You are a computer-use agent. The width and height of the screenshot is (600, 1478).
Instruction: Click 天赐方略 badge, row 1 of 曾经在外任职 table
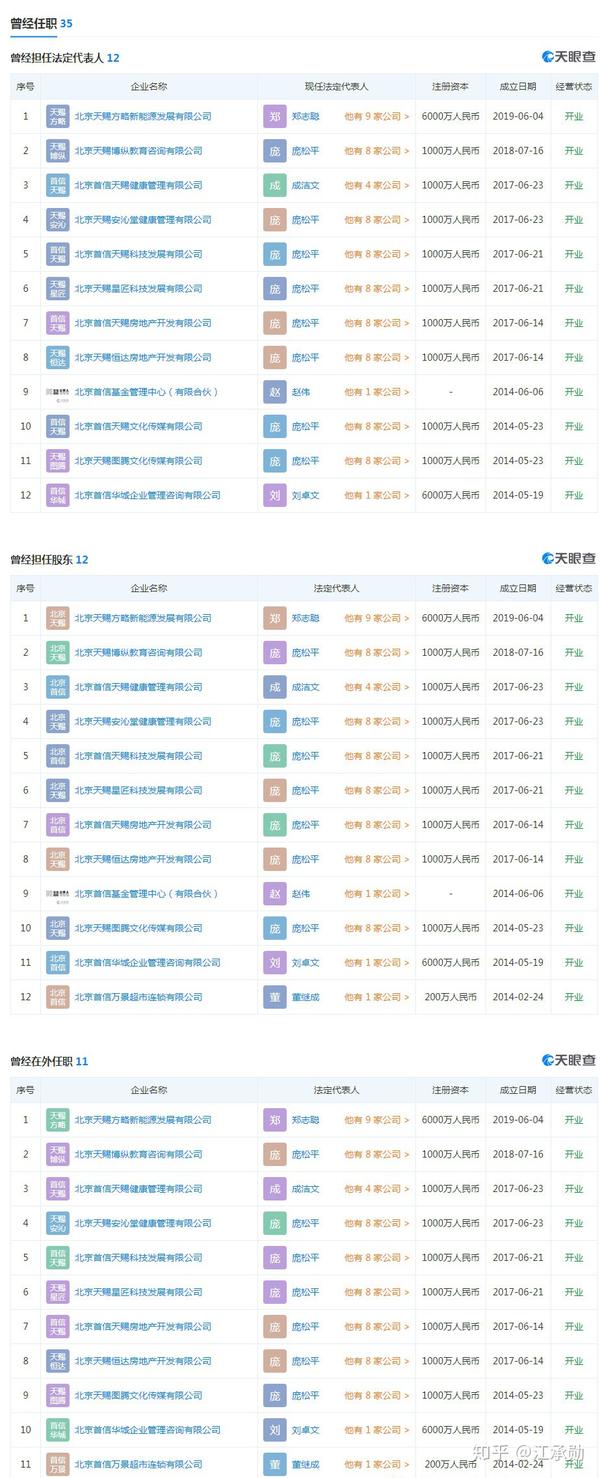pyautogui.click(x=58, y=1120)
